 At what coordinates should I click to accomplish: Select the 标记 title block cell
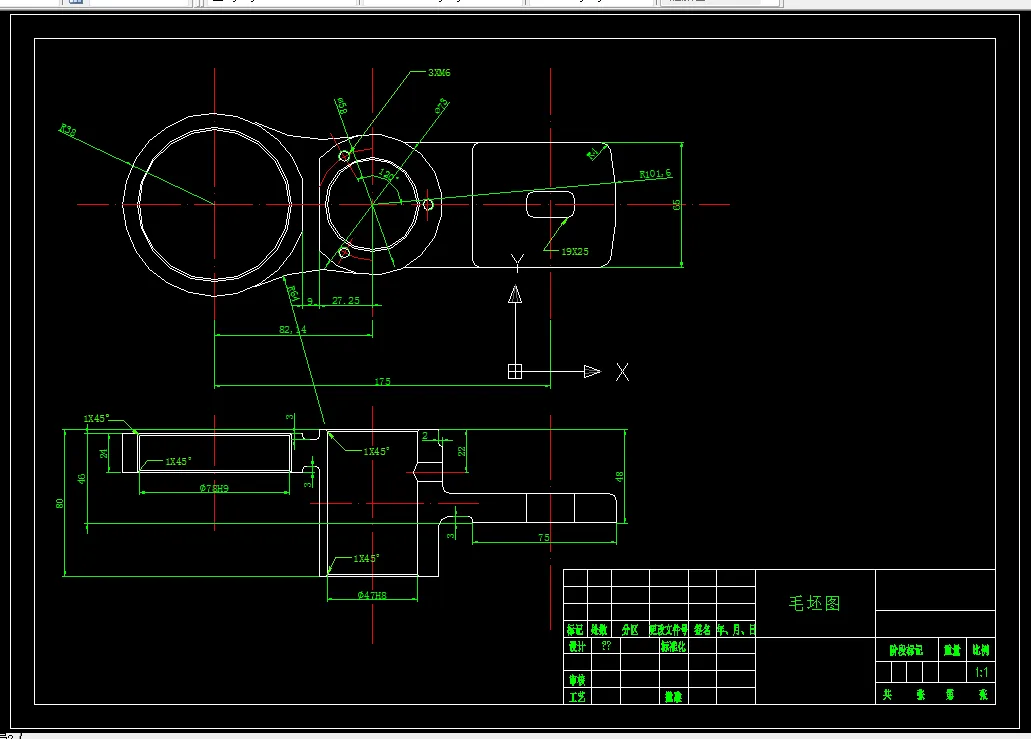[x=575, y=630]
